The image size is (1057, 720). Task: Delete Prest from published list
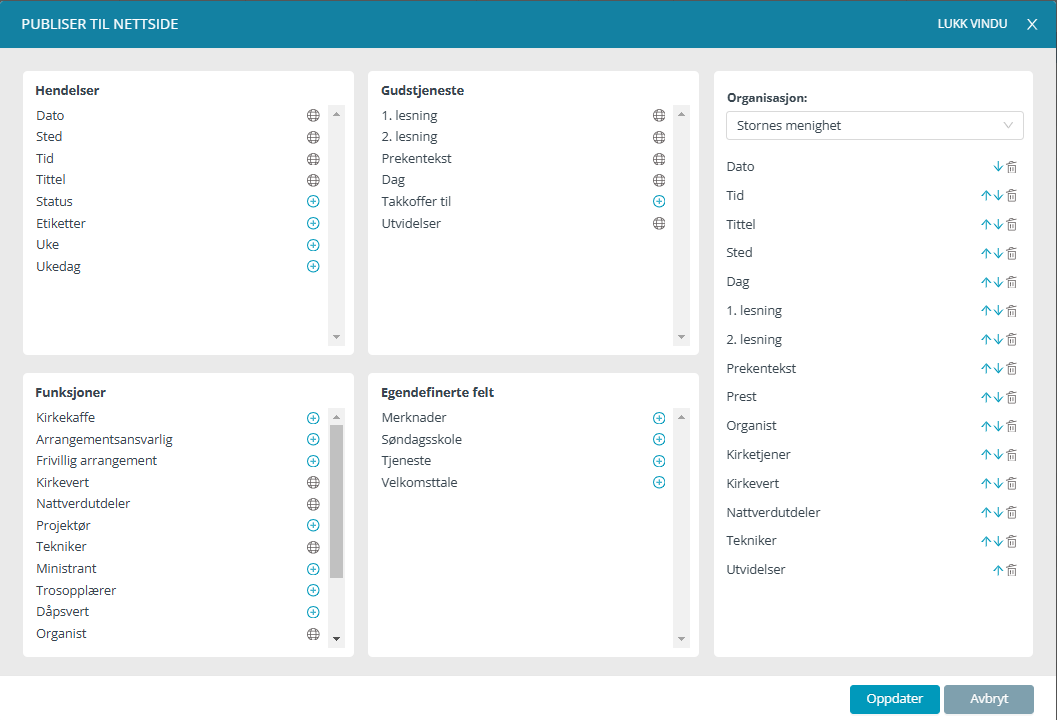(1011, 397)
